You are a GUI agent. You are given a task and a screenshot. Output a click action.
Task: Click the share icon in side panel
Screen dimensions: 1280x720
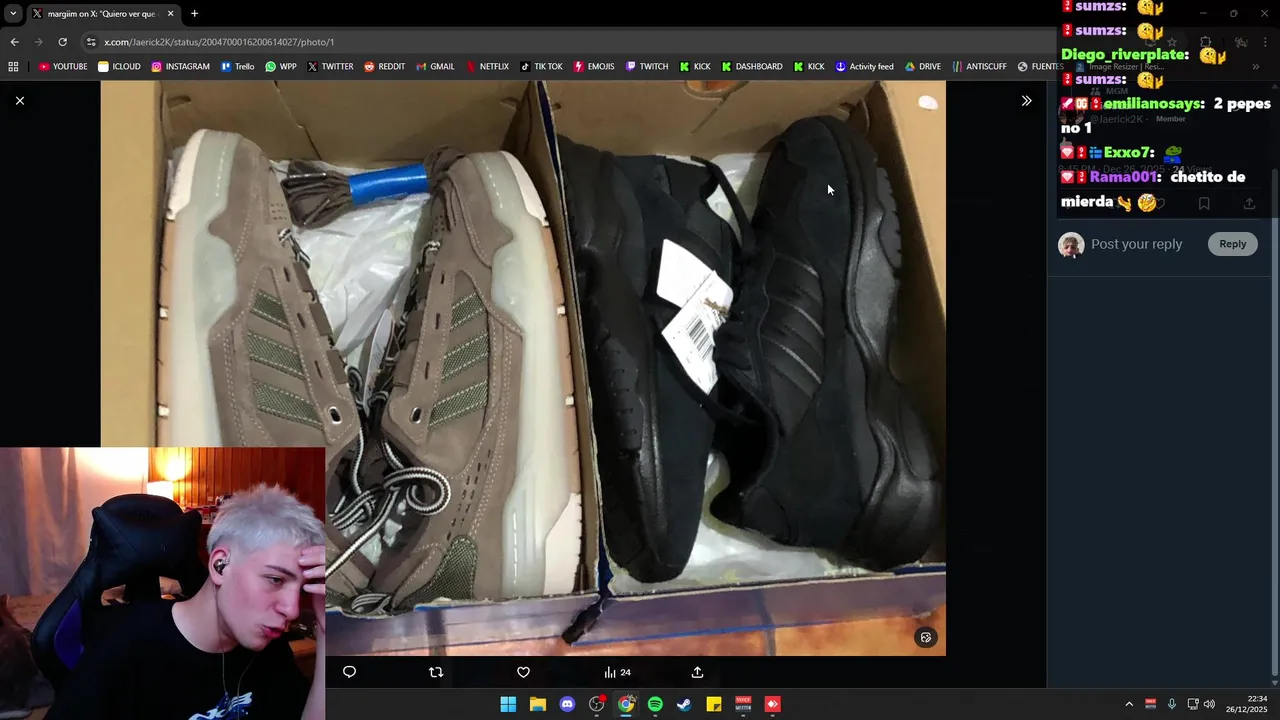pyautogui.click(x=1249, y=203)
